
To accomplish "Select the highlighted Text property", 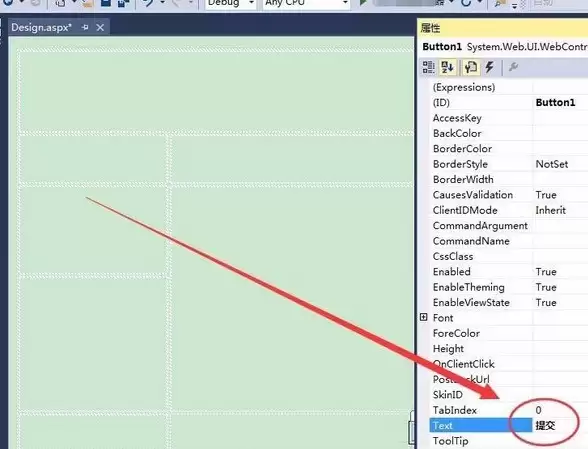I will (x=480, y=425).
